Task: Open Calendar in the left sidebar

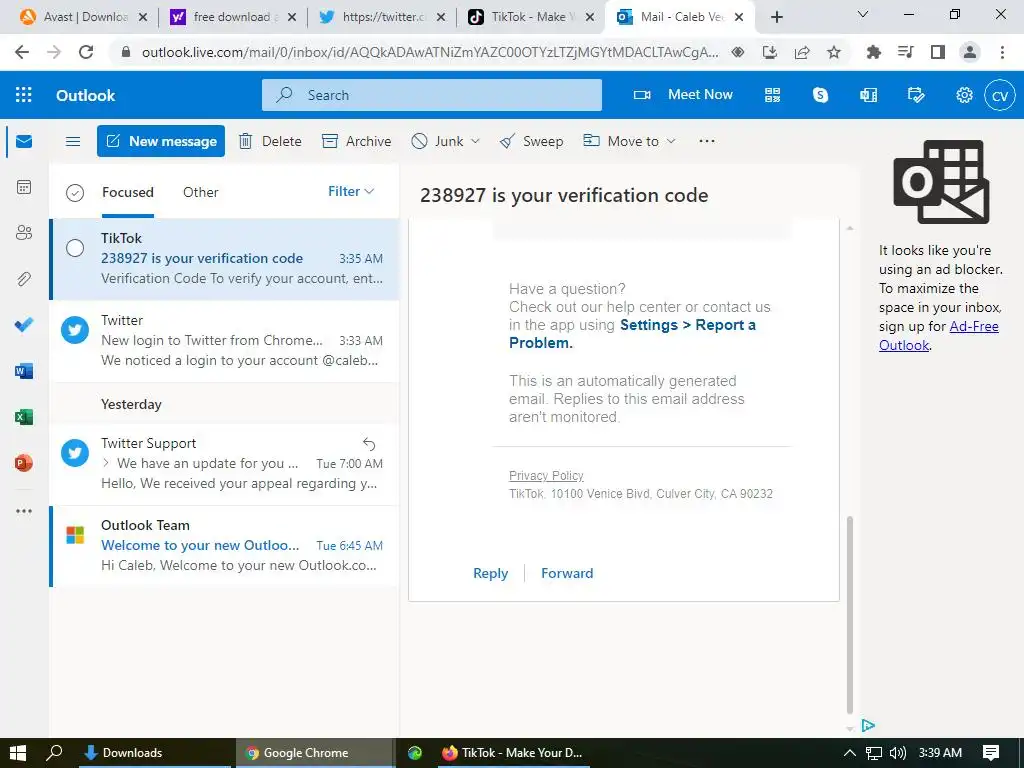Action: [x=24, y=187]
